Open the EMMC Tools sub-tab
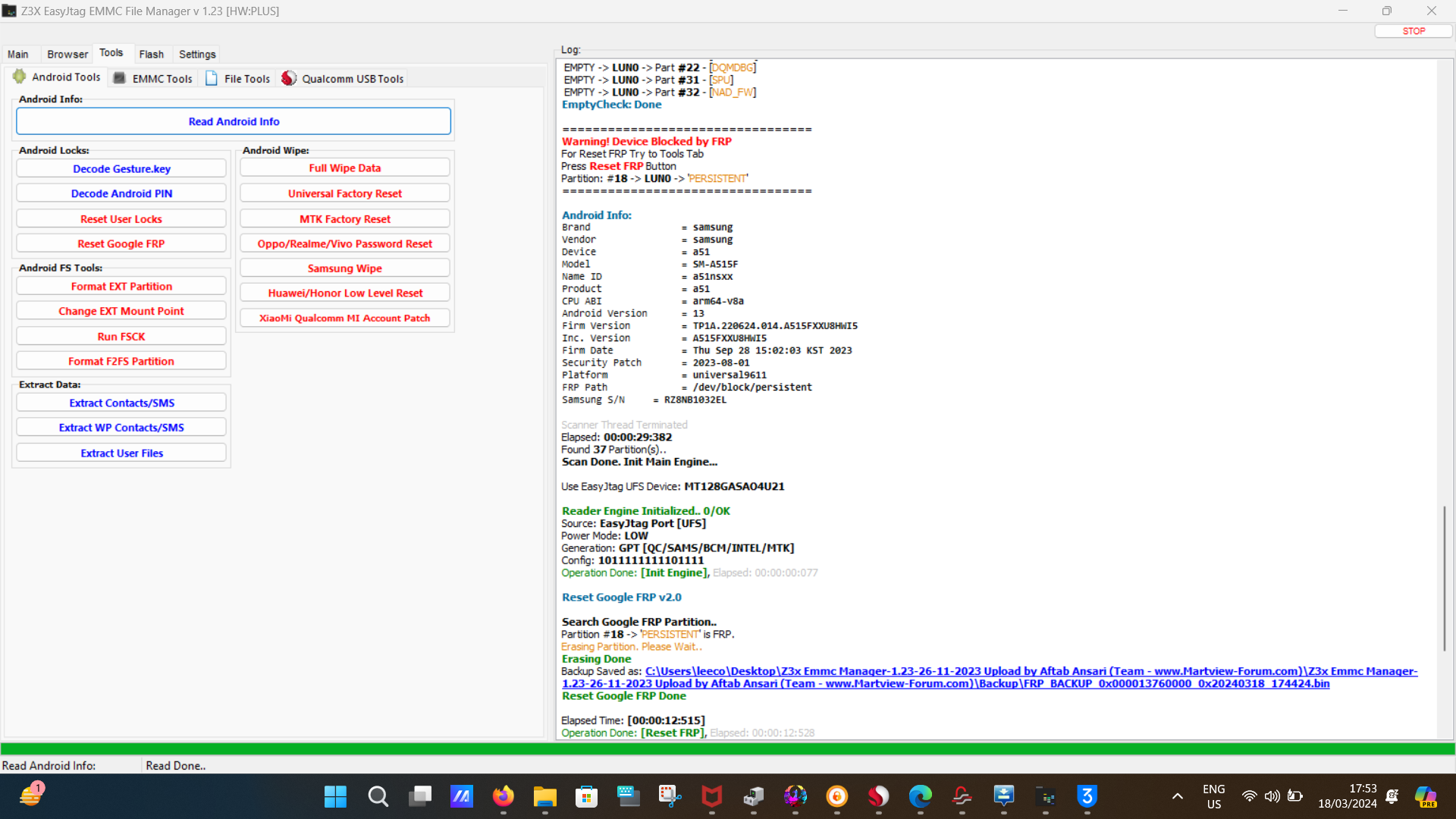The height and width of the screenshot is (819, 1456). tap(153, 78)
